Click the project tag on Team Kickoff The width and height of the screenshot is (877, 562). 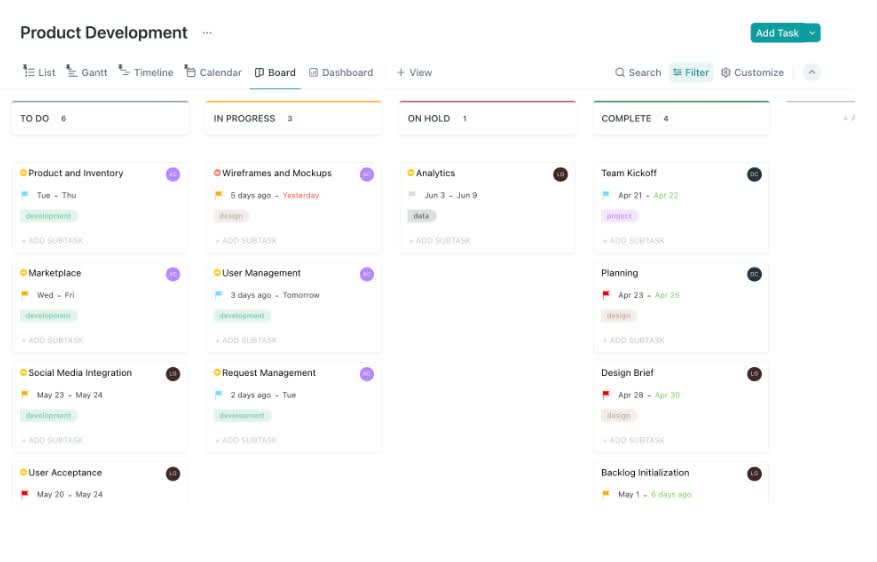(x=619, y=216)
